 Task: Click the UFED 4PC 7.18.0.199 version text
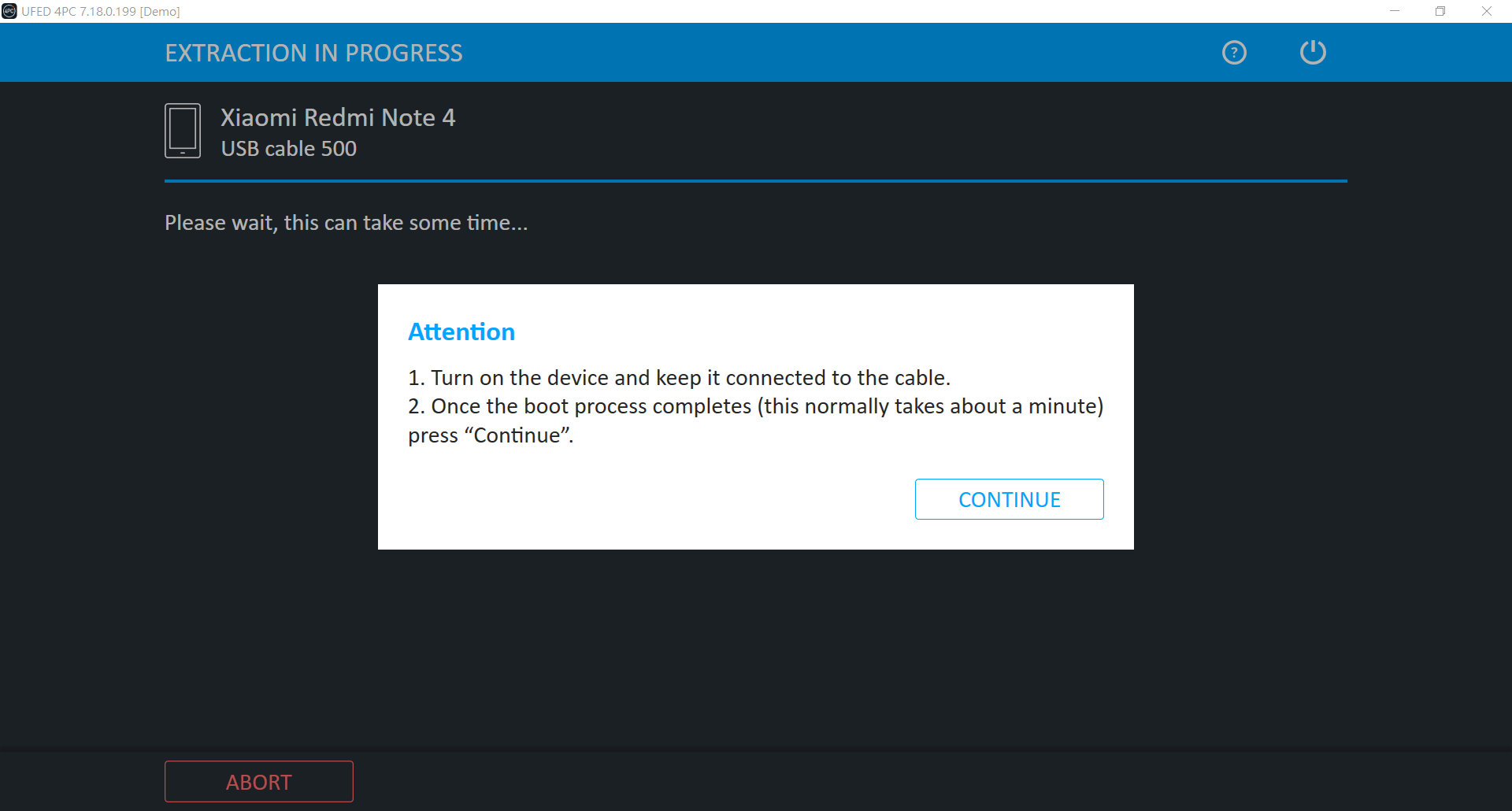(x=79, y=12)
